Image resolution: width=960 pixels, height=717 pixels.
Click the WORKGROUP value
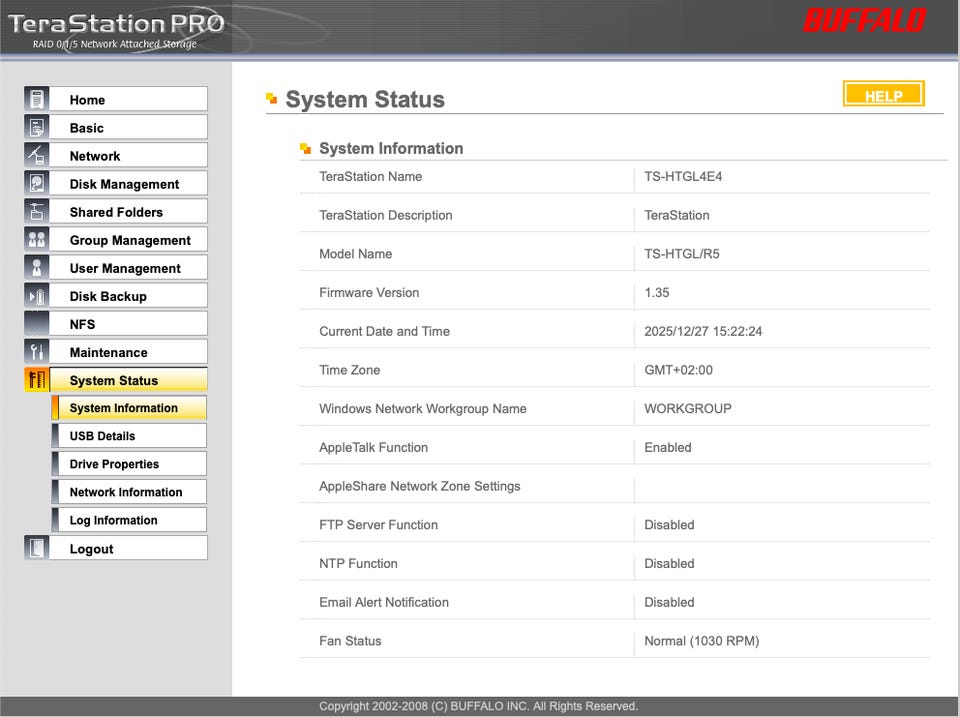click(688, 408)
